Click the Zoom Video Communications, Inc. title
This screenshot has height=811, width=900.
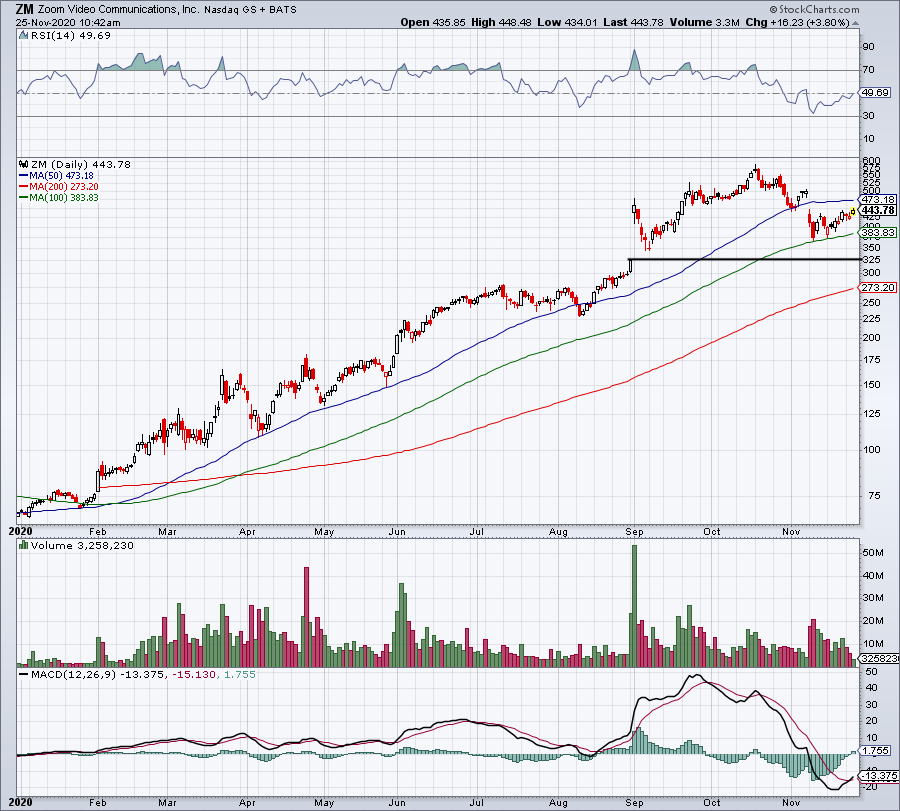[119, 9]
